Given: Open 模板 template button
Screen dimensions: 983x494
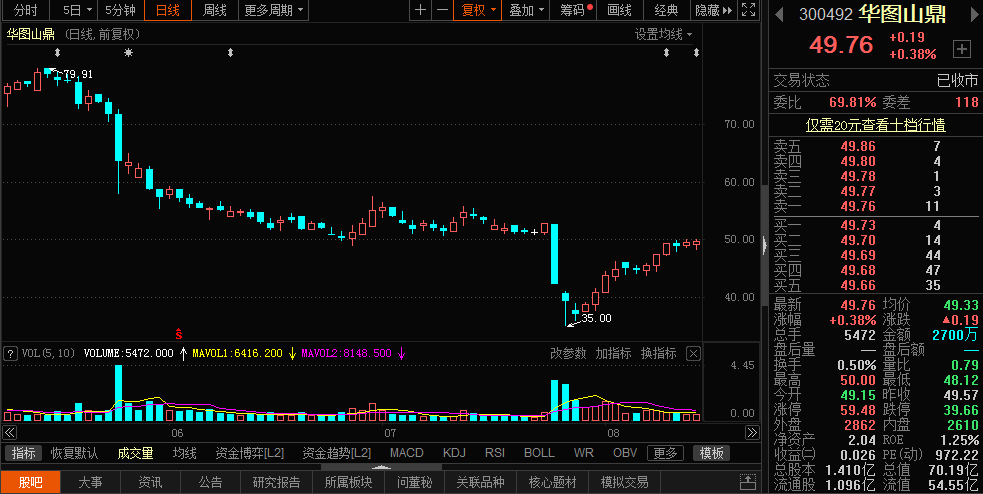Looking at the screenshot, I should 712,453.
